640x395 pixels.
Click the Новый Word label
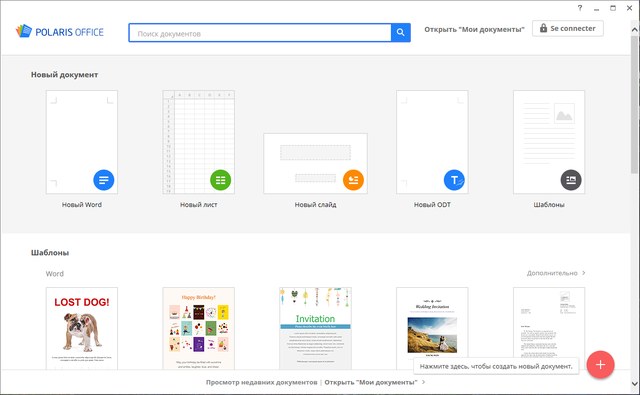(x=82, y=205)
